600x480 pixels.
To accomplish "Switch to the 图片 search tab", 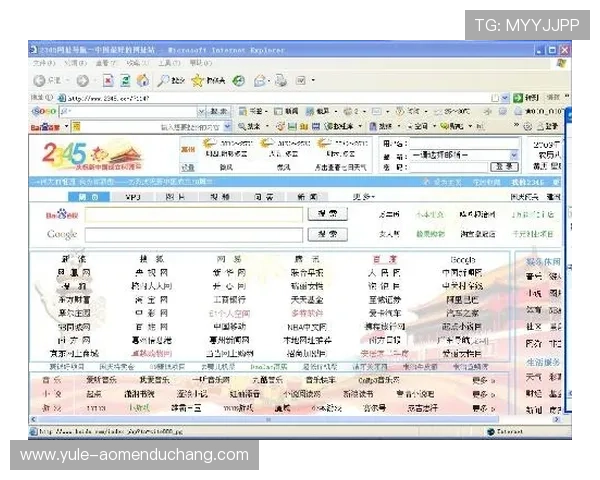I will [175, 197].
